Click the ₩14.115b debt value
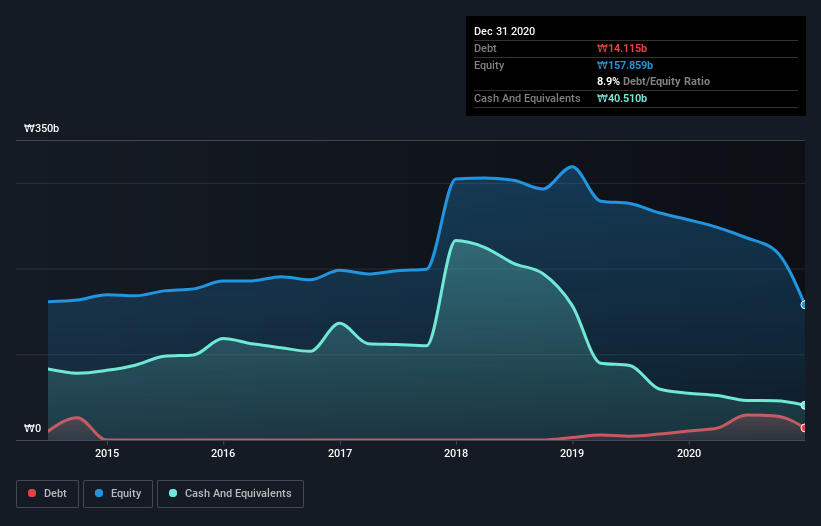 622,48
